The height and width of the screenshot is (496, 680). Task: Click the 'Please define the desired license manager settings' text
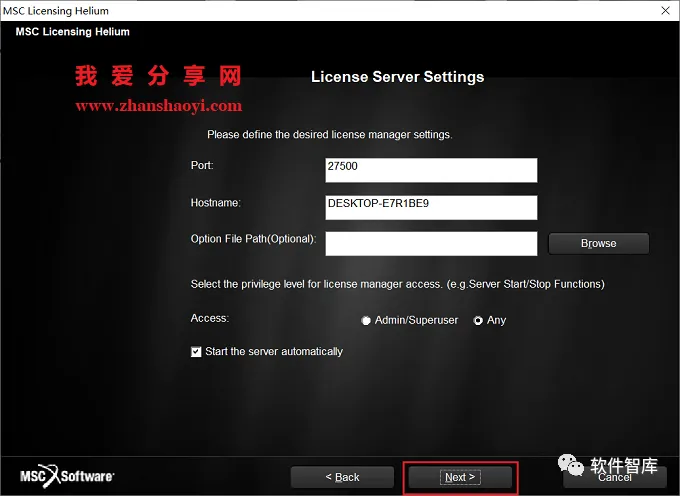coord(330,135)
